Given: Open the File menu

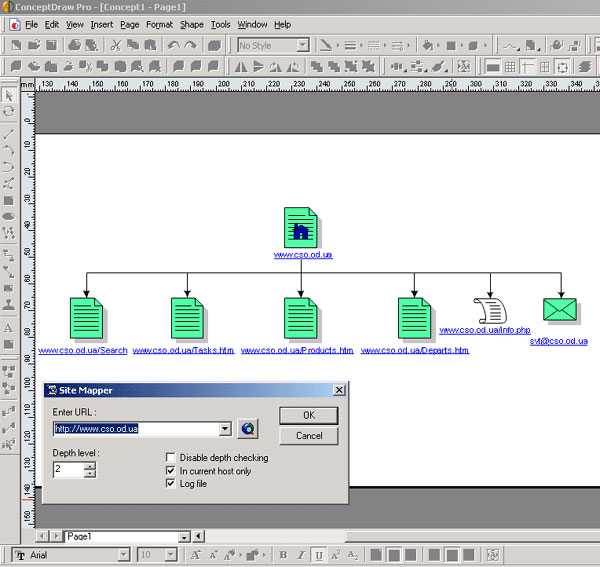Looking at the screenshot, I should pos(32,25).
